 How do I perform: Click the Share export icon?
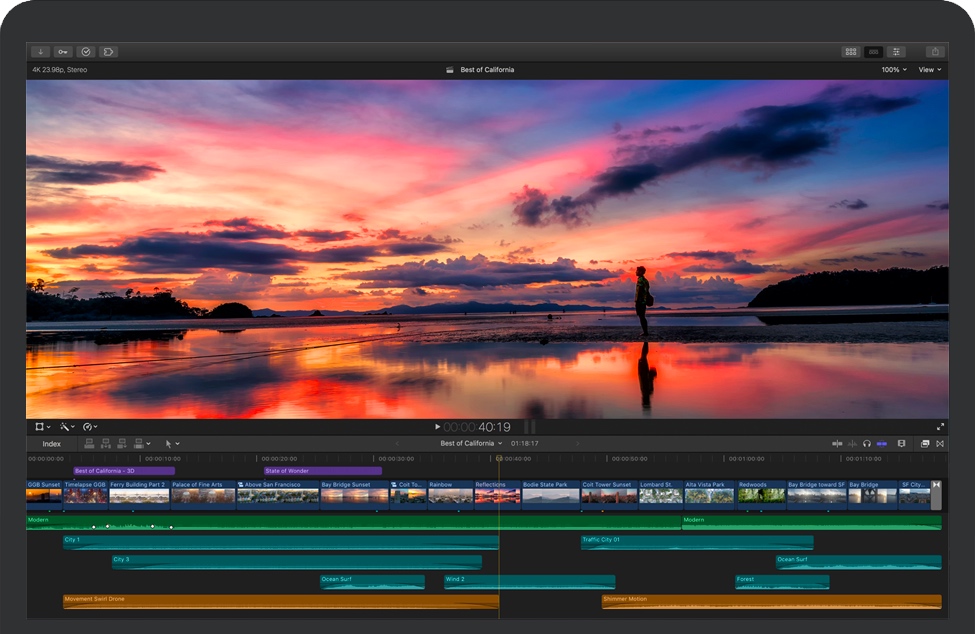click(x=935, y=51)
